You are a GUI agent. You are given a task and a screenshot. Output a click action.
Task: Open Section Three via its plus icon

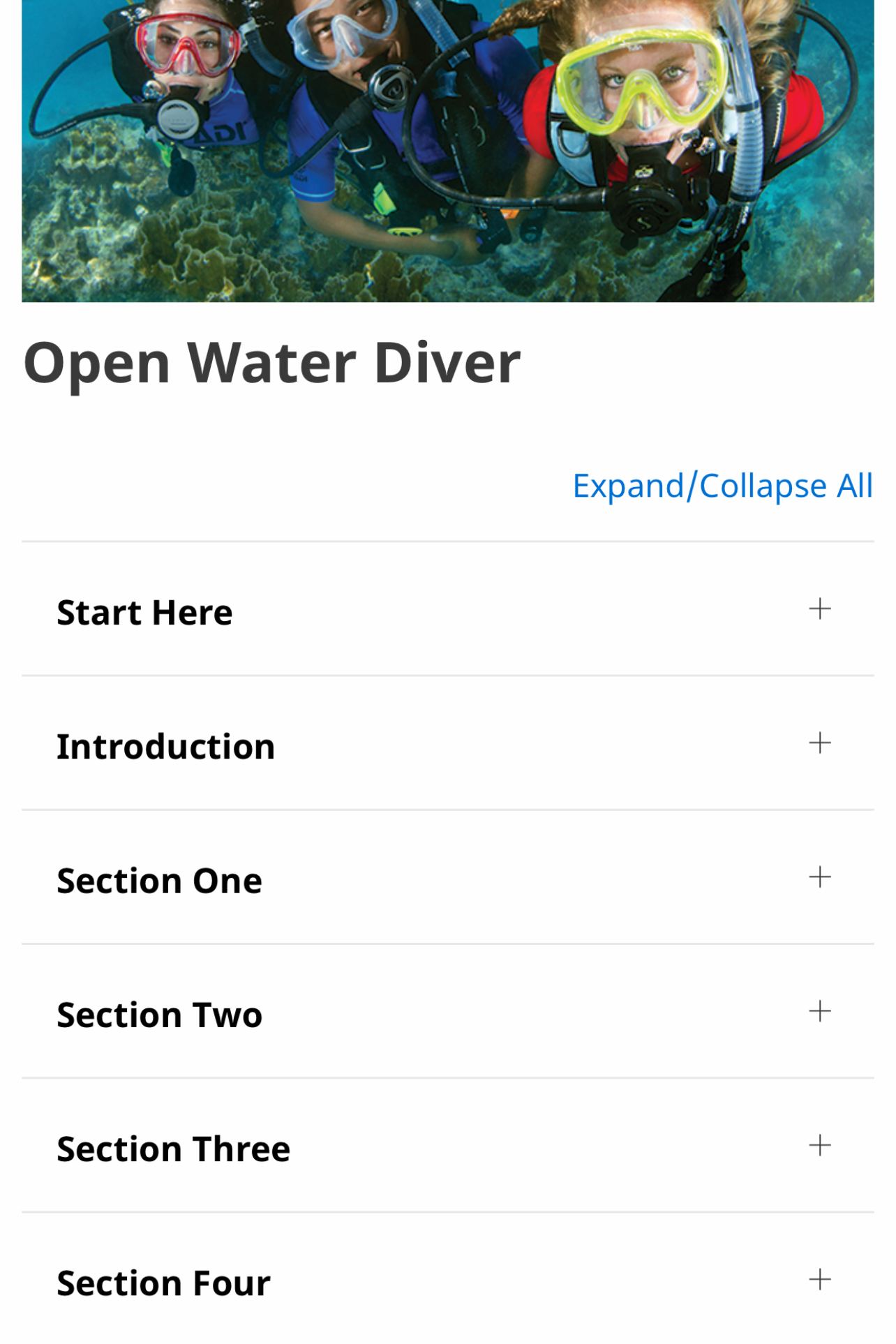pos(820,1145)
